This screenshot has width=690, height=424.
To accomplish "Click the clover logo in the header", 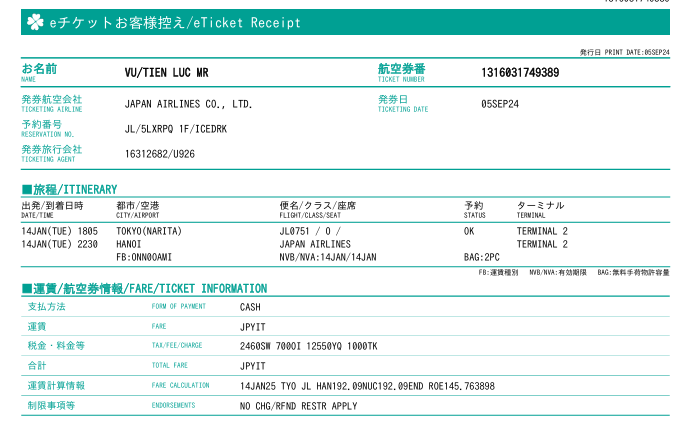I will point(35,22).
